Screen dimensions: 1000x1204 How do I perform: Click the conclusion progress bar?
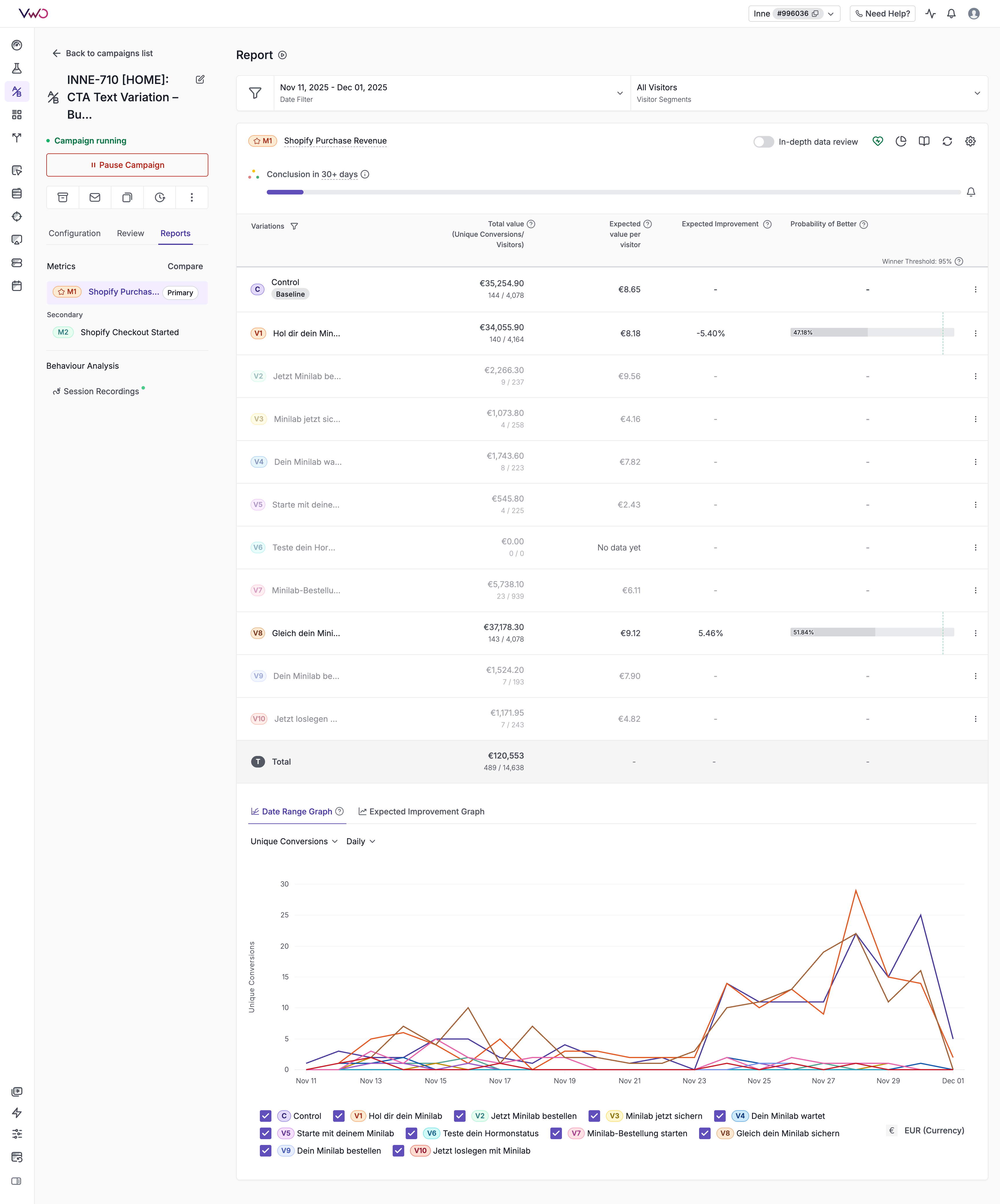tap(613, 192)
